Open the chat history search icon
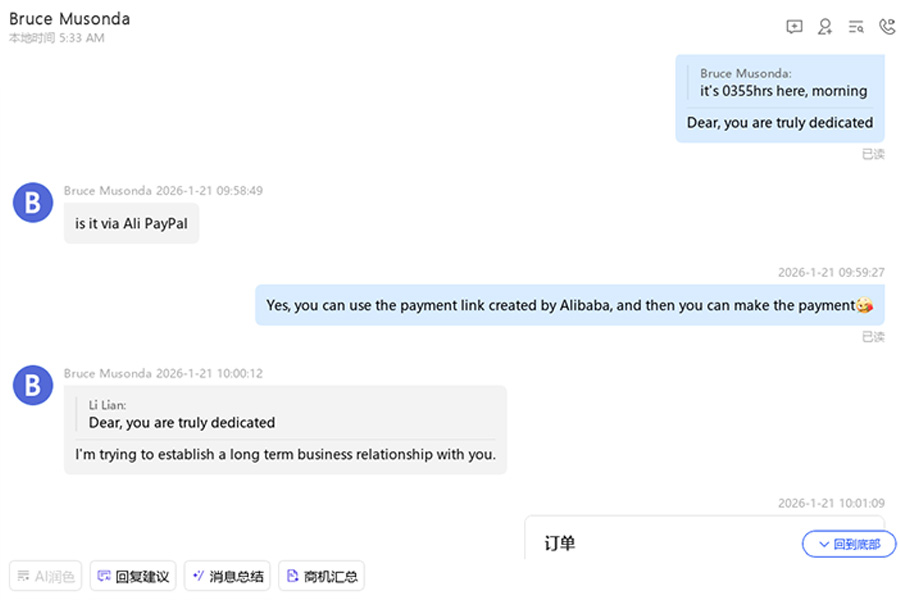The width and height of the screenshot is (900, 600). (856, 26)
